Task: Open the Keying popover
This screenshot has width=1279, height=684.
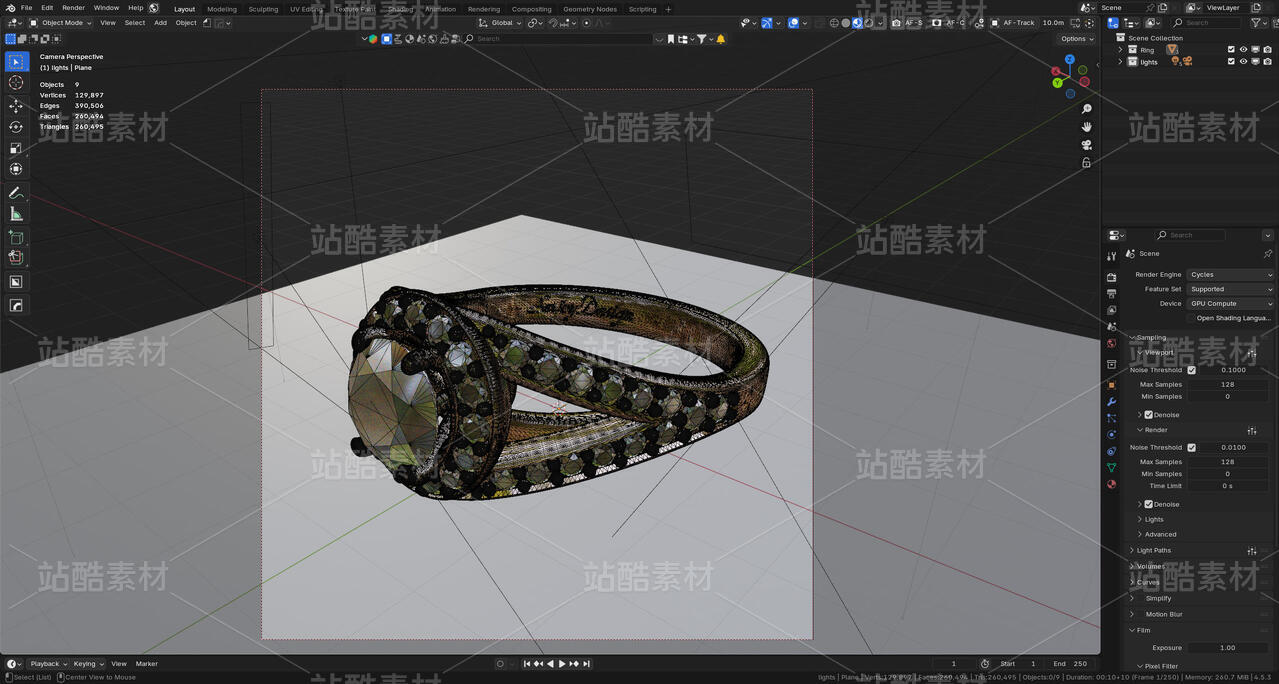Action: pos(88,664)
